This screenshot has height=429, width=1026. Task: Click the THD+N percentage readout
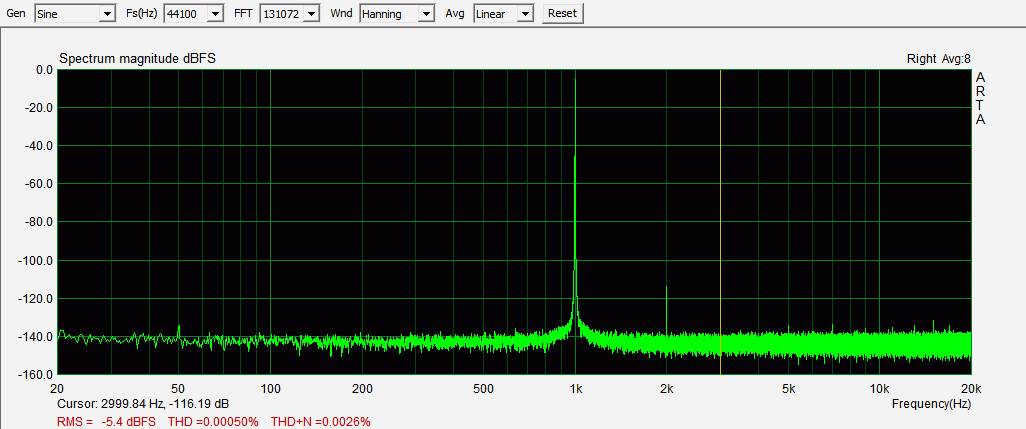[x=320, y=421]
